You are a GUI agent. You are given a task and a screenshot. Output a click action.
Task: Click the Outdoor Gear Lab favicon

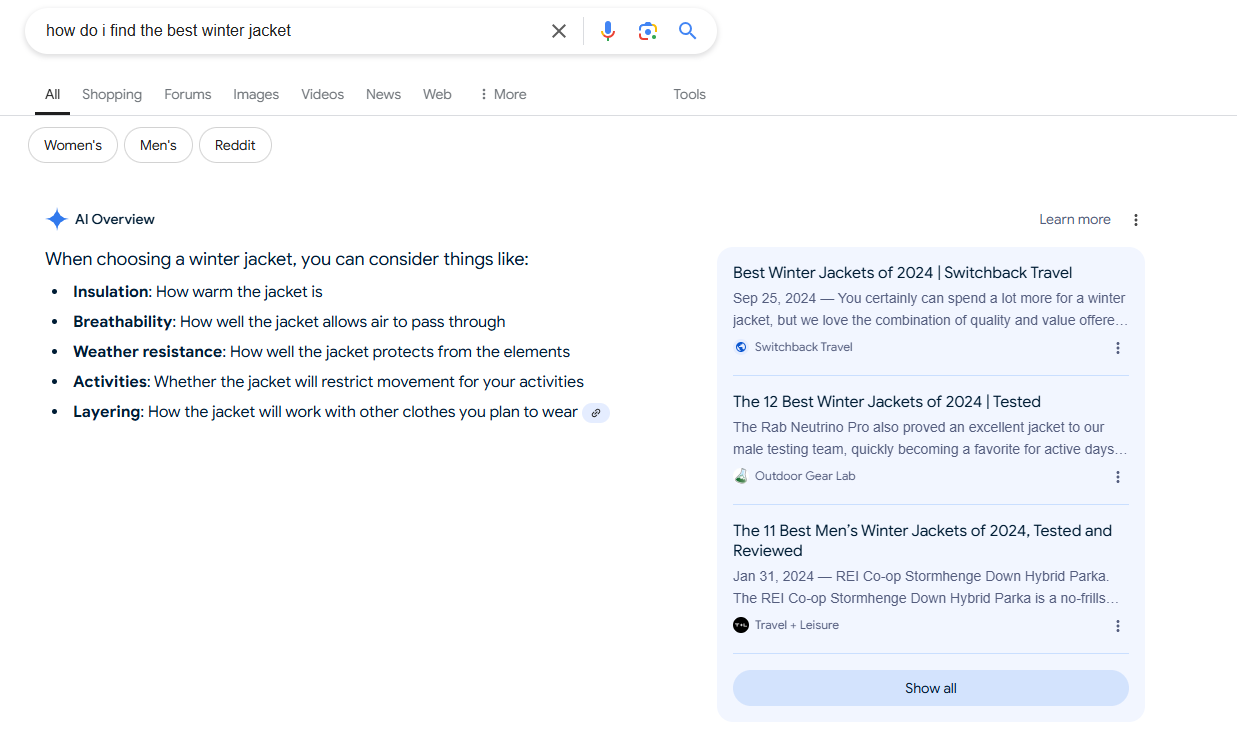click(741, 476)
